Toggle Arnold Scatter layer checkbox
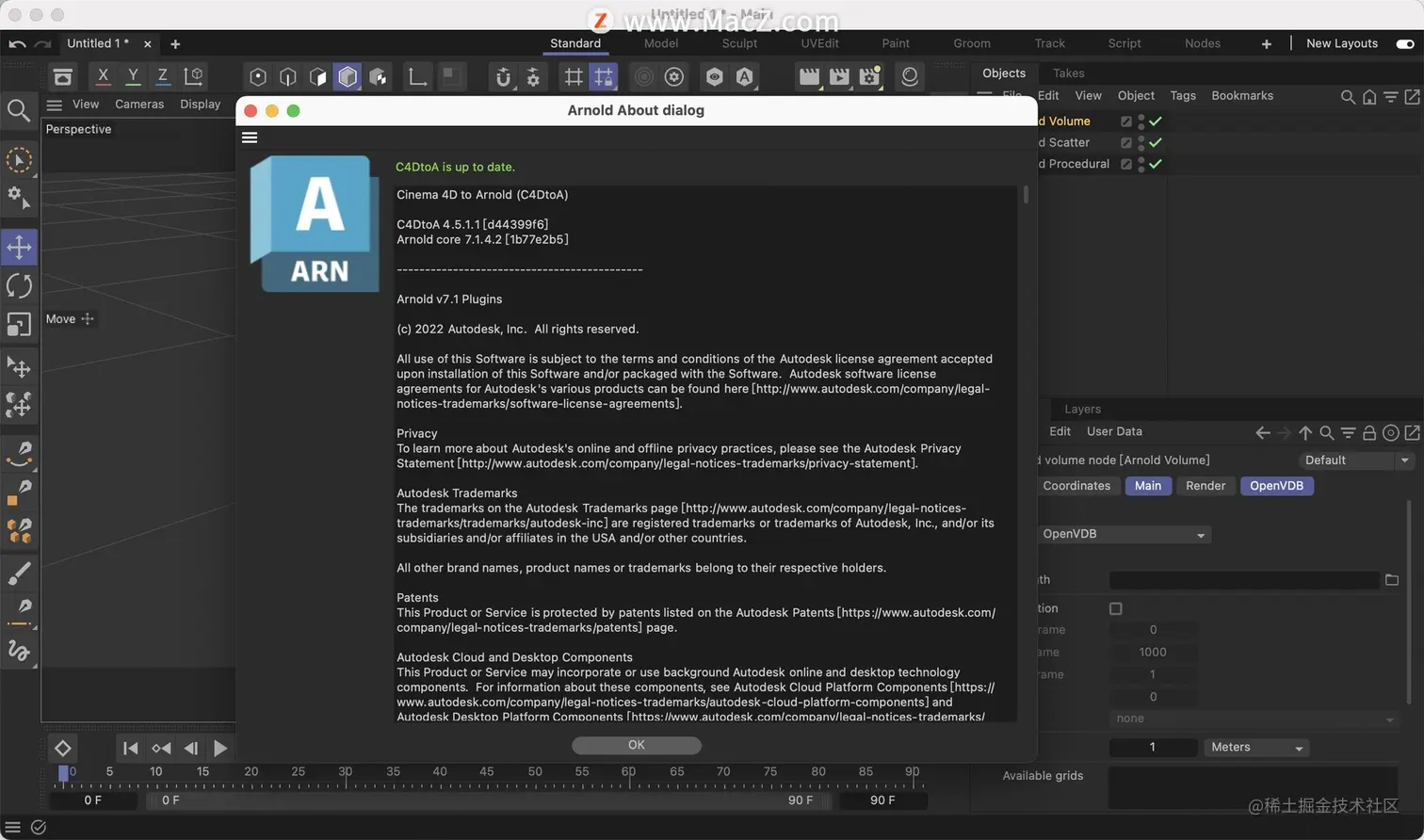1424x840 pixels. pos(1126,142)
